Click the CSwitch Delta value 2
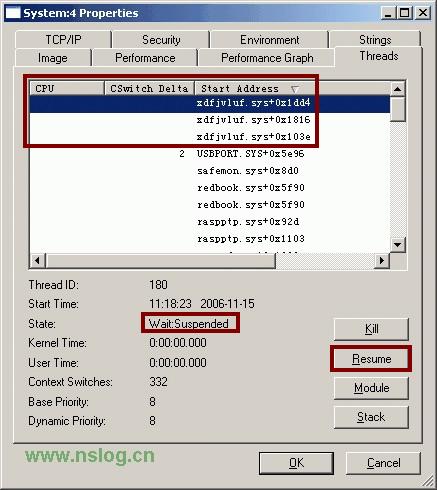The height and width of the screenshot is (490, 437). pos(182,154)
